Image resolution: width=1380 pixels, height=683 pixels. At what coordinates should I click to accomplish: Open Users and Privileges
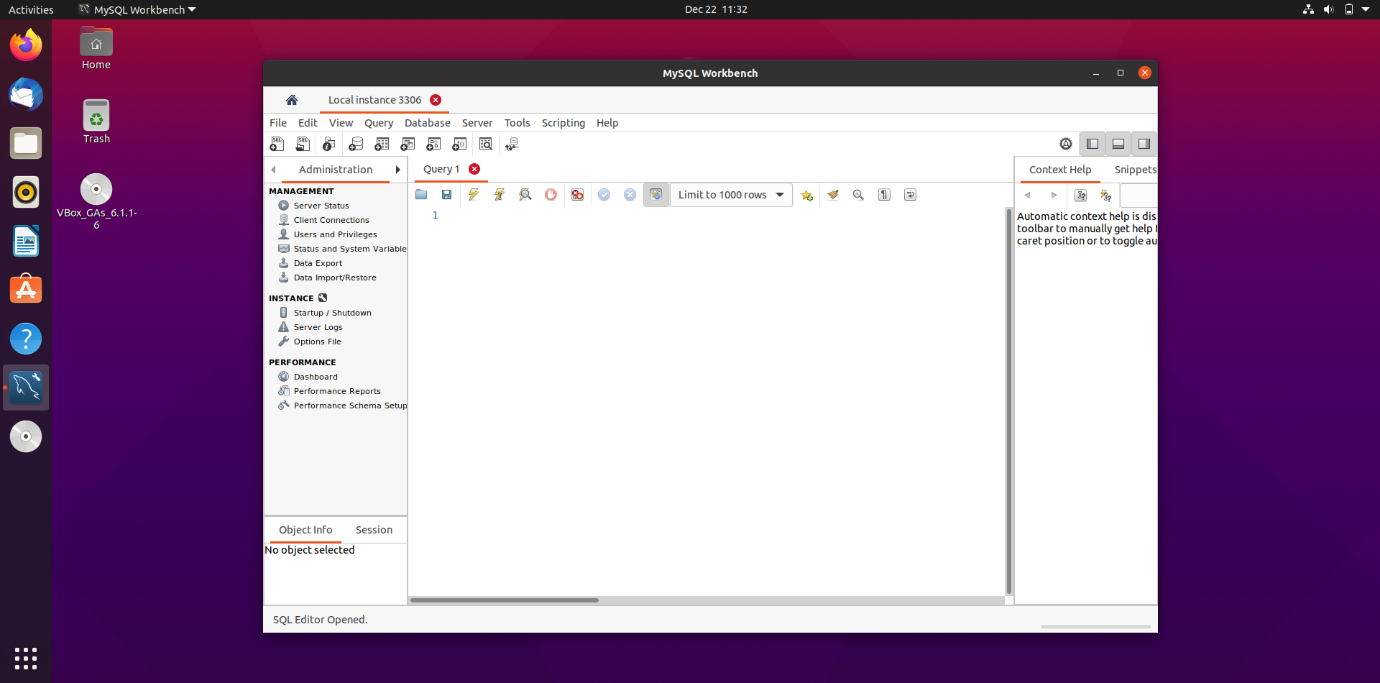(335, 235)
